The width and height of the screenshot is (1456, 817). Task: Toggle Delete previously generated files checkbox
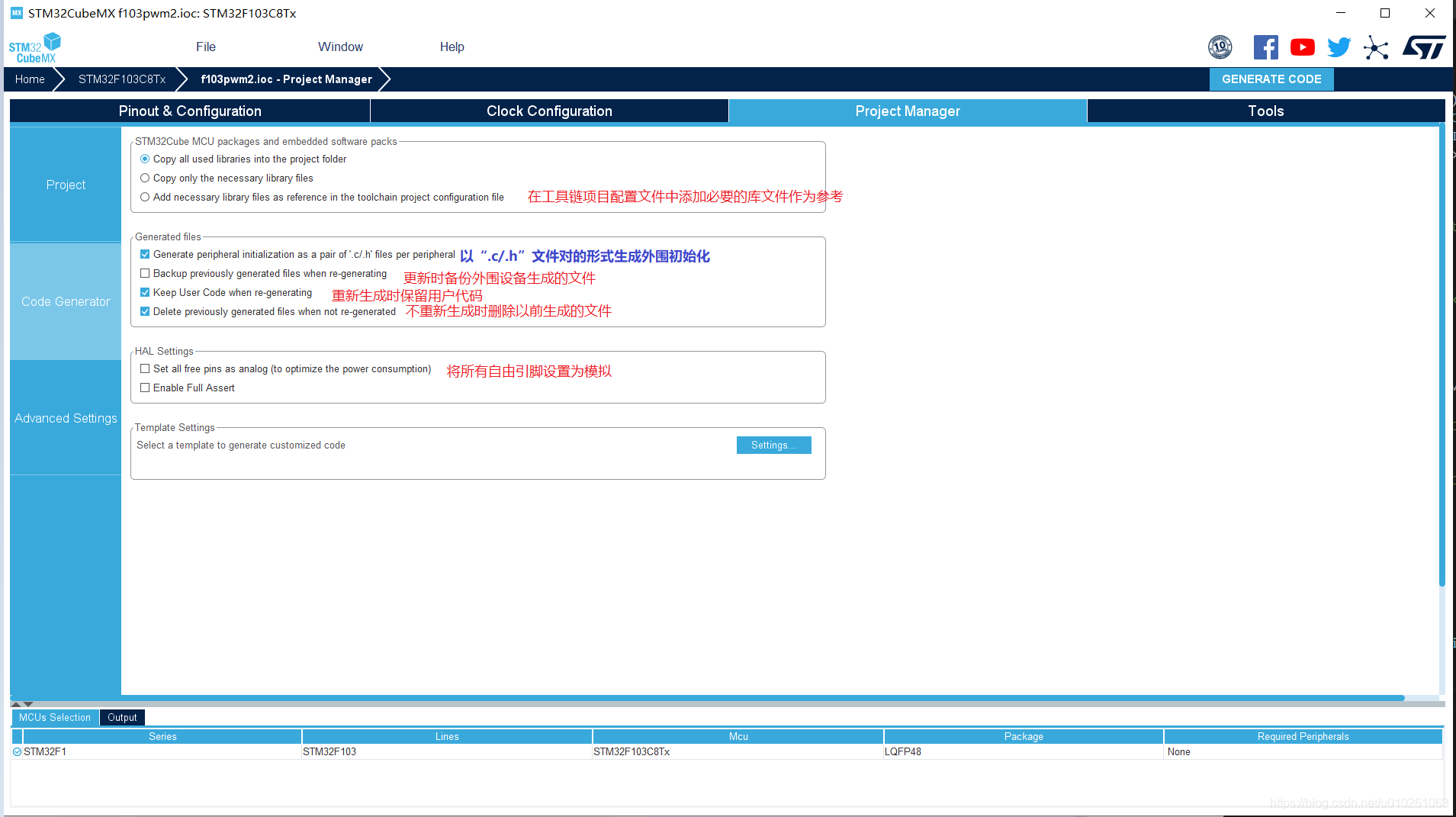click(x=145, y=311)
